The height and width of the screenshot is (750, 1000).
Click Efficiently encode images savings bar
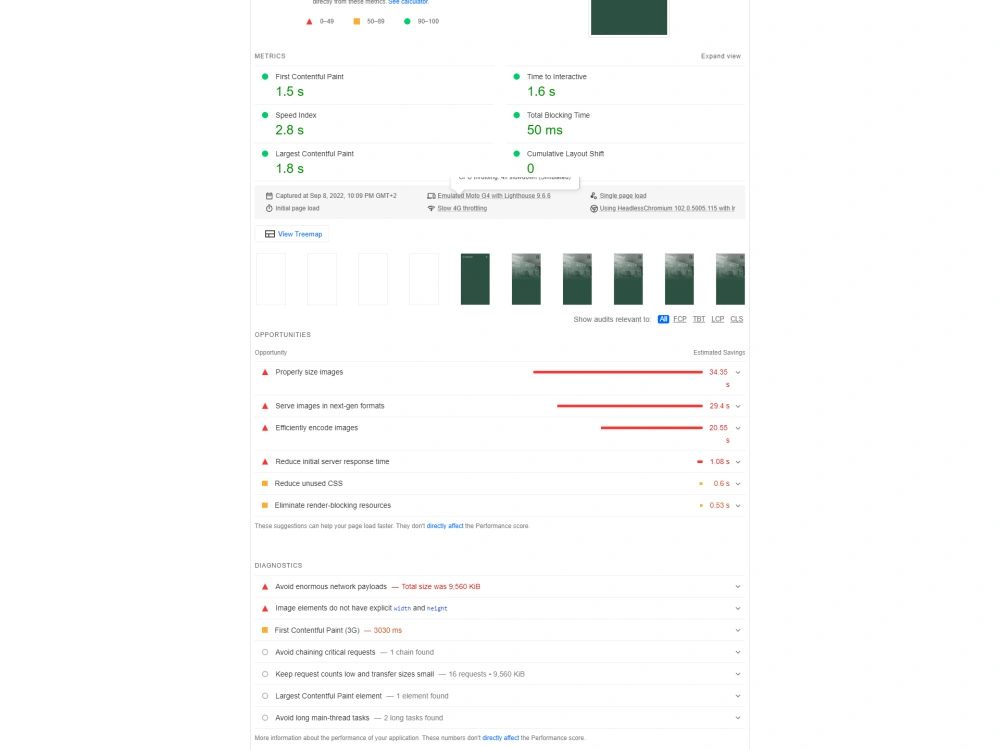point(651,428)
